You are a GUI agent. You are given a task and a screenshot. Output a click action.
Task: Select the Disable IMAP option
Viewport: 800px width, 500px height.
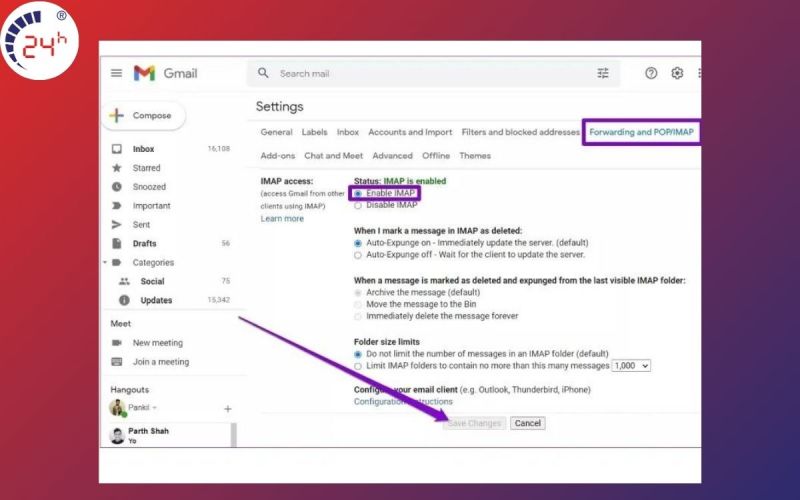(x=358, y=206)
